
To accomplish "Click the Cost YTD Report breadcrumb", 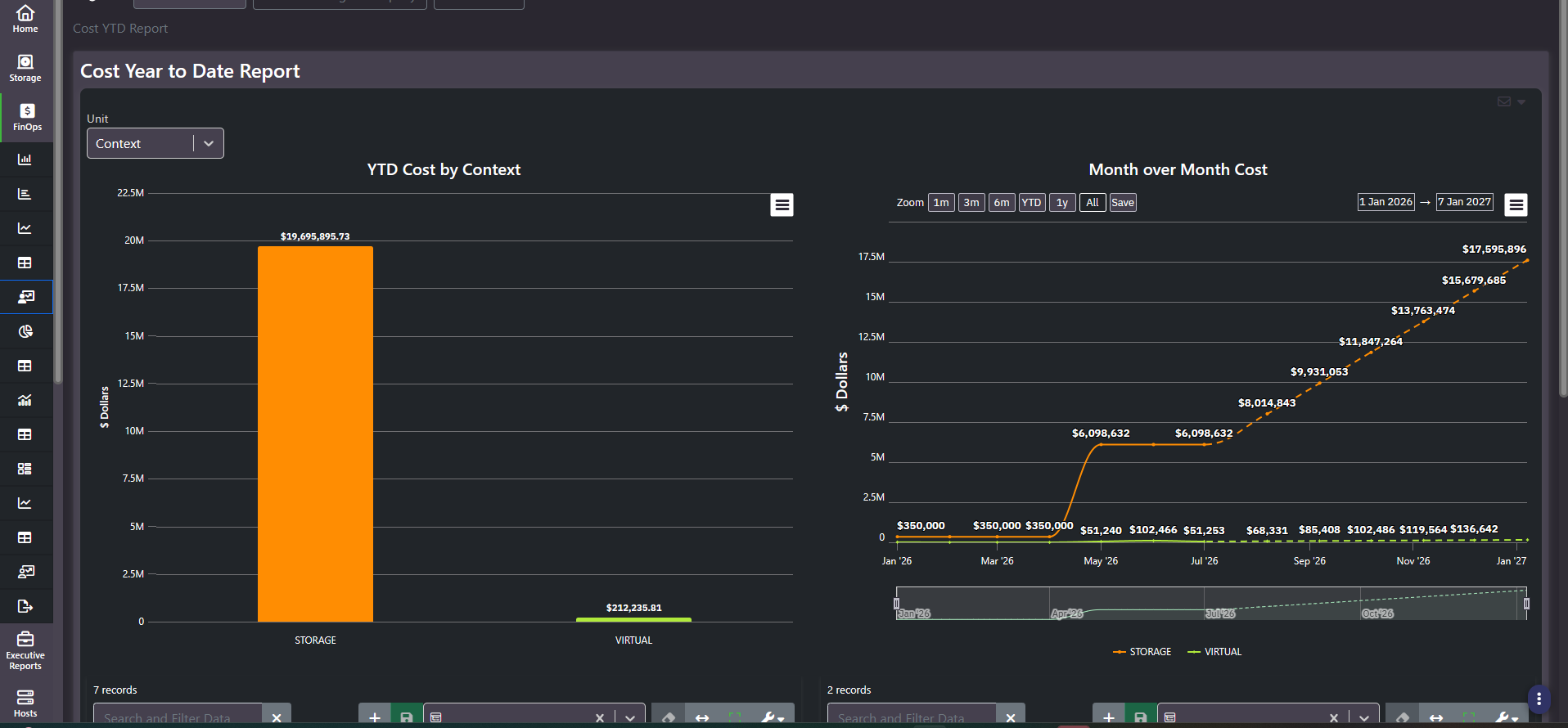I will [120, 29].
